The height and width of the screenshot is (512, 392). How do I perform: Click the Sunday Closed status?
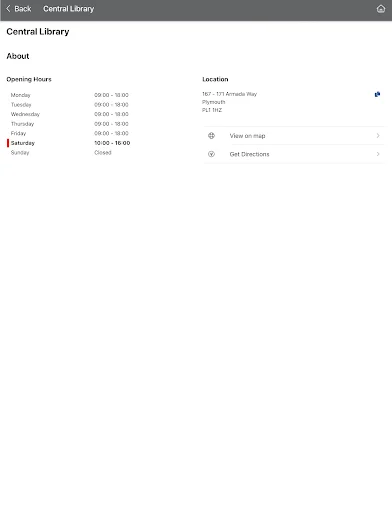coord(103,153)
